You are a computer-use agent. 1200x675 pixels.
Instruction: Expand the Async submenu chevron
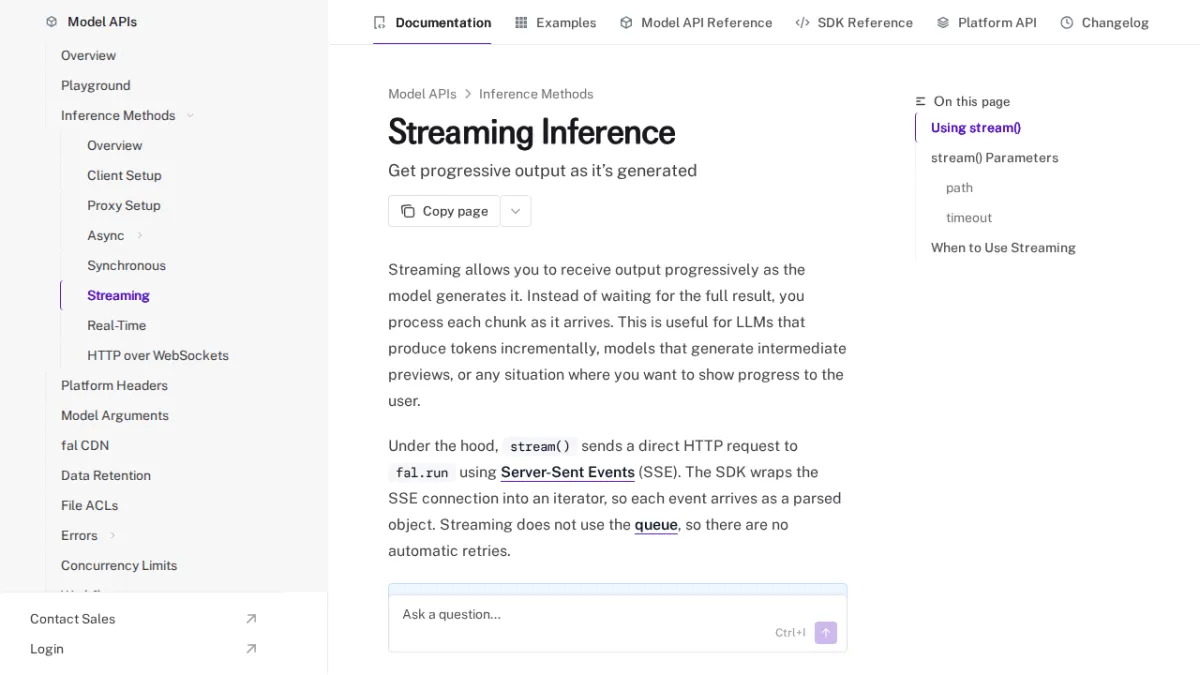tap(140, 235)
